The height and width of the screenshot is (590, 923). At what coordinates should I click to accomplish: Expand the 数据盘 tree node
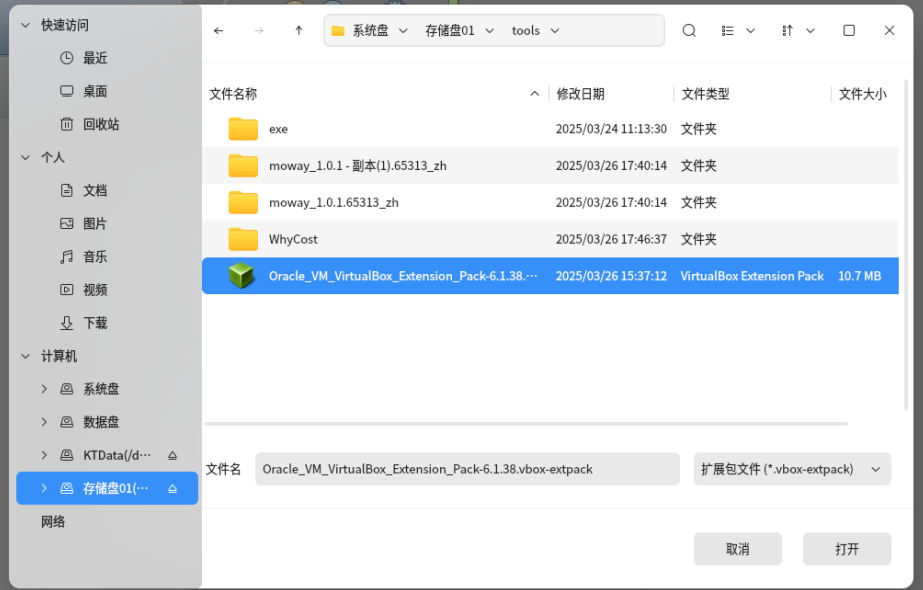tap(44, 422)
